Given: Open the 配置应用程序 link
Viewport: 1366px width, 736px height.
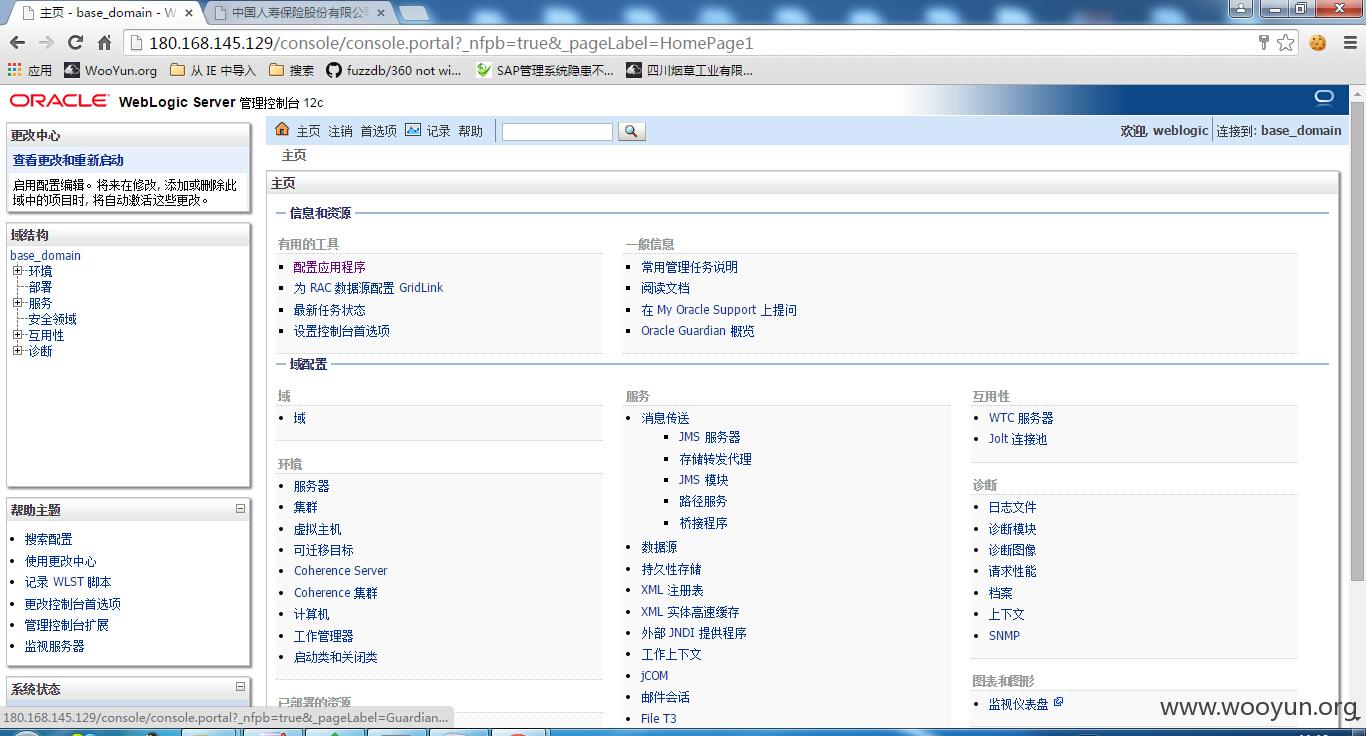Looking at the screenshot, I should point(329,267).
